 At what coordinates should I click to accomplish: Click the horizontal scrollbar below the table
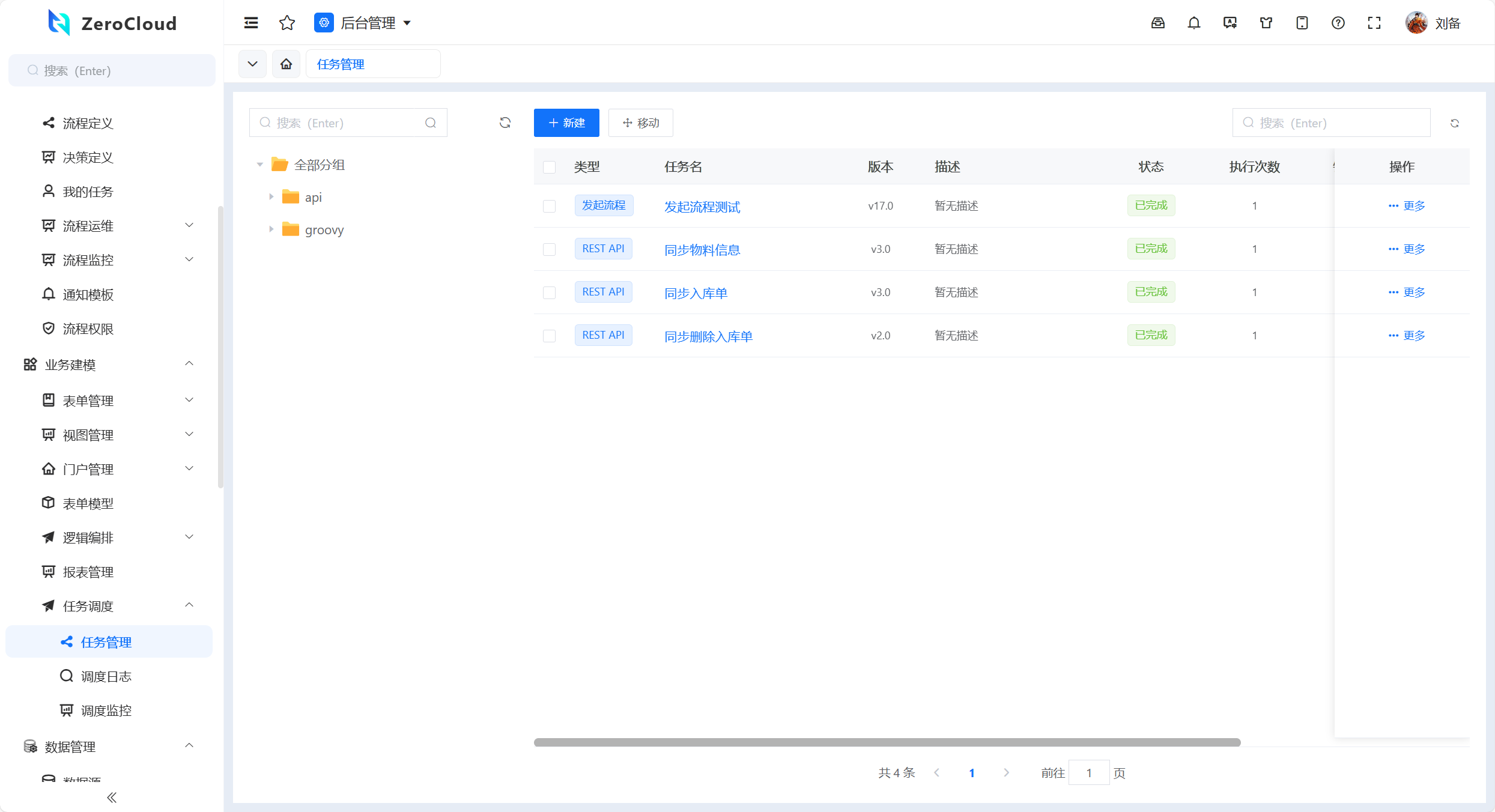coord(887,742)
